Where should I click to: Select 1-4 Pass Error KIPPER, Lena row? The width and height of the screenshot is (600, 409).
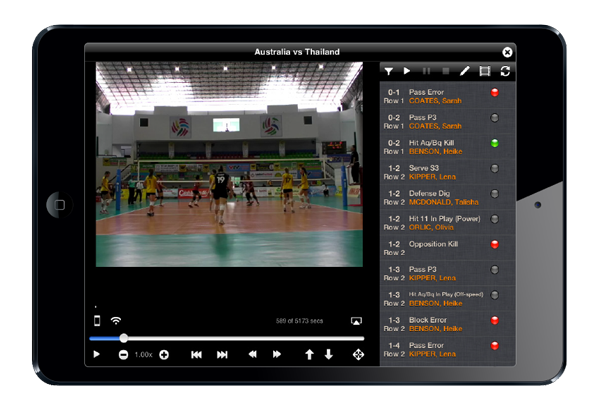coord(447,349)
